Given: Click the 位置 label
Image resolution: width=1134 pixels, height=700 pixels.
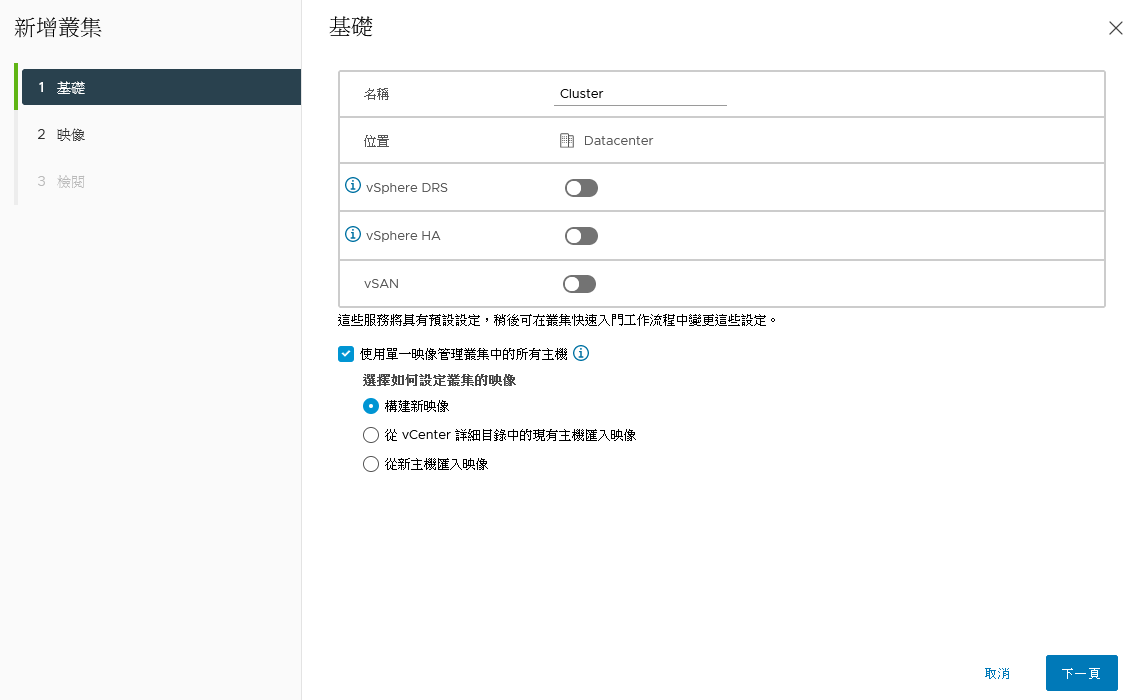Looking at the screenshot, I should click(x=376, y=141).
